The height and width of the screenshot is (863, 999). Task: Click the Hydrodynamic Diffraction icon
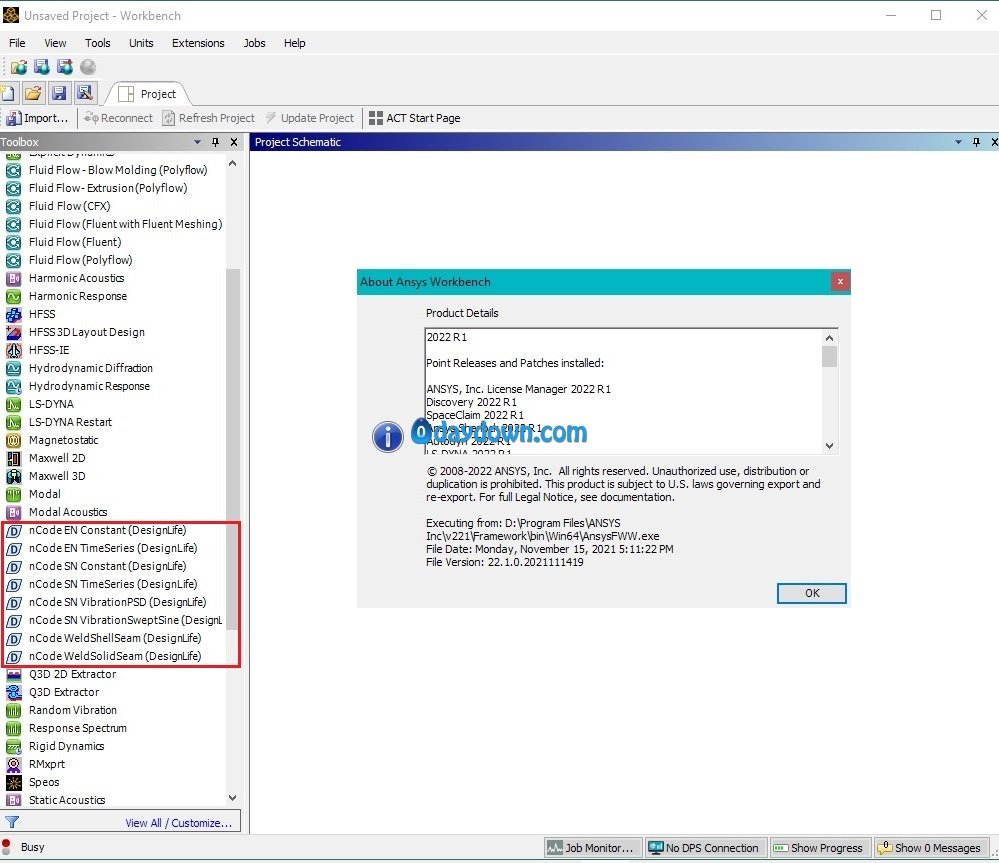[x=13, y=368]
